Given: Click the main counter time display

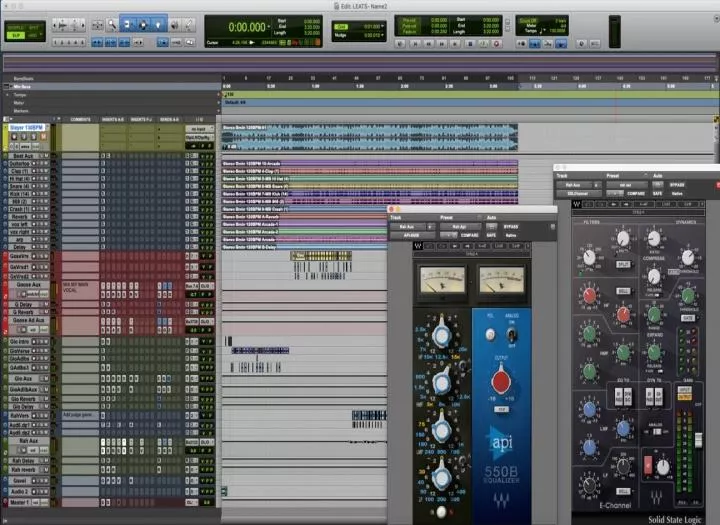Looking at the screenshot, I should [x=247, y=27].
